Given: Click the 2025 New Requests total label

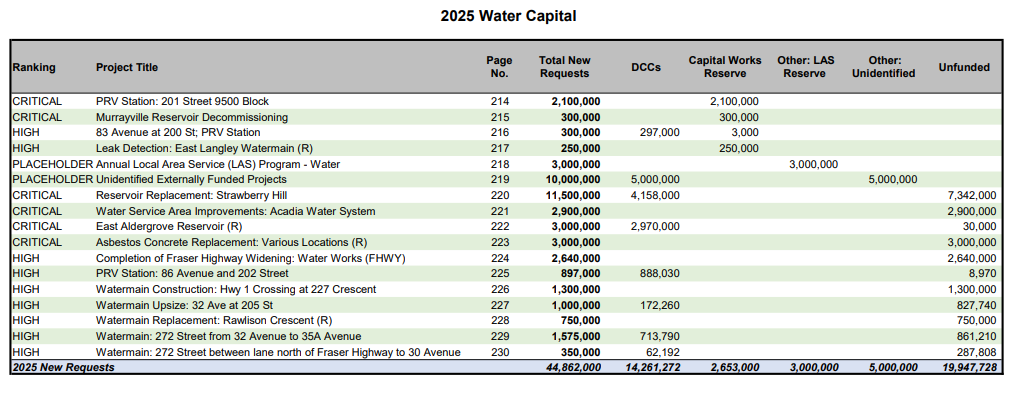Looking at the screenshot, I should tap(64, 367).
